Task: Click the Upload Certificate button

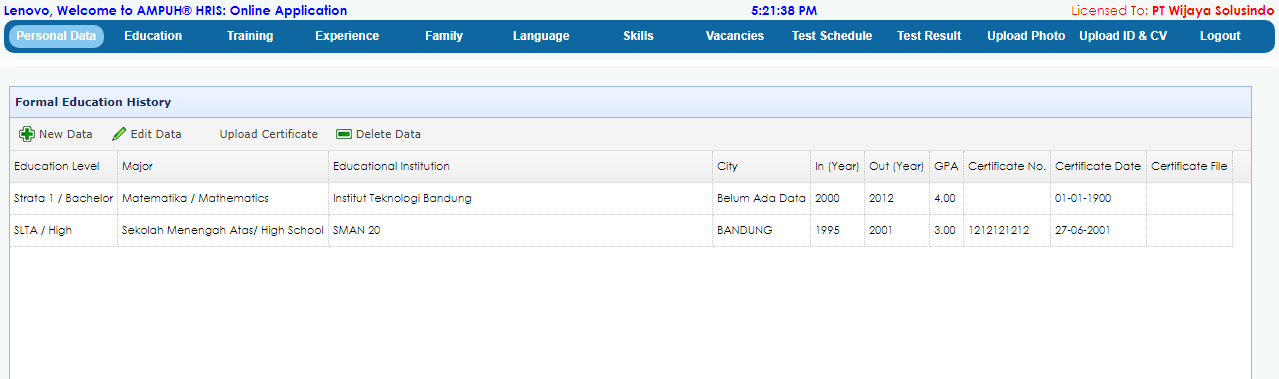Action: pos(269,134)
